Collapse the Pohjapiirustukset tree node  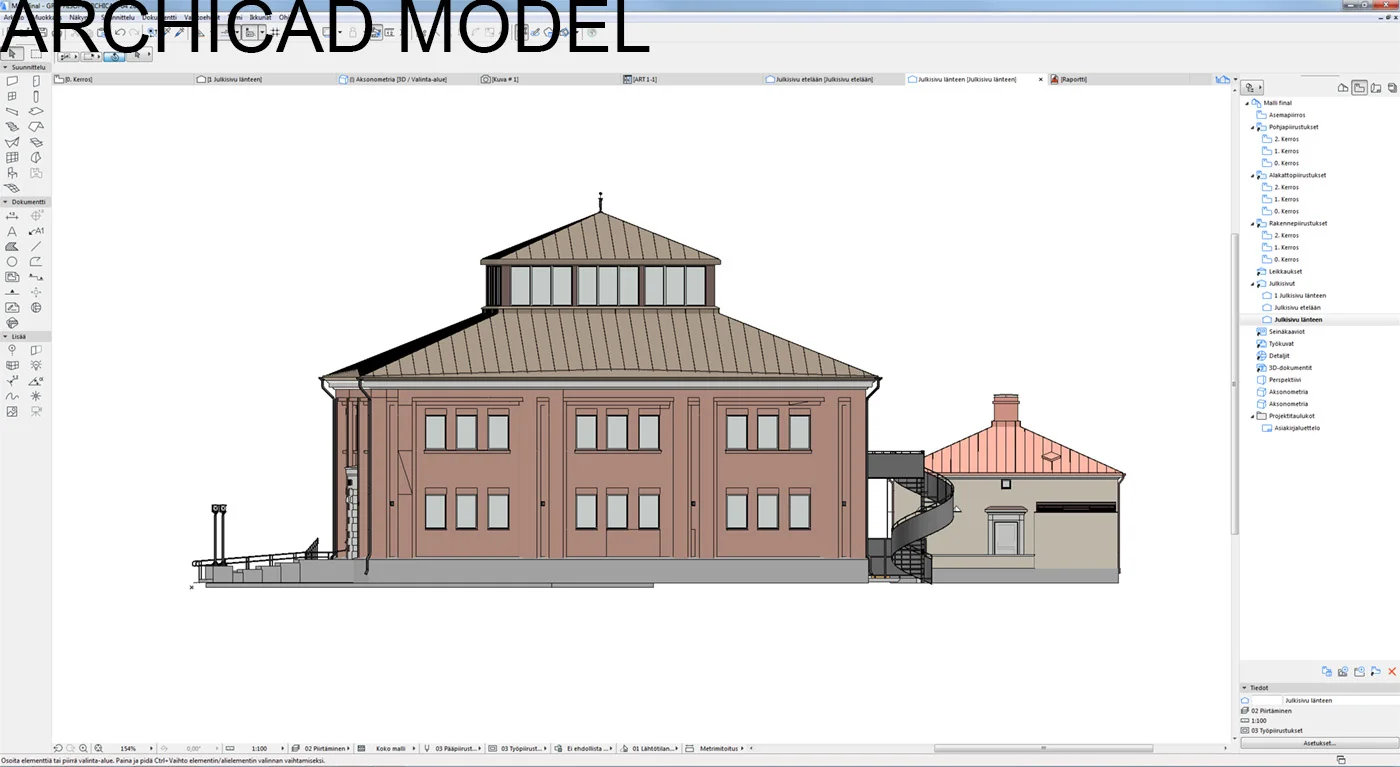(x=1252, y=128)
